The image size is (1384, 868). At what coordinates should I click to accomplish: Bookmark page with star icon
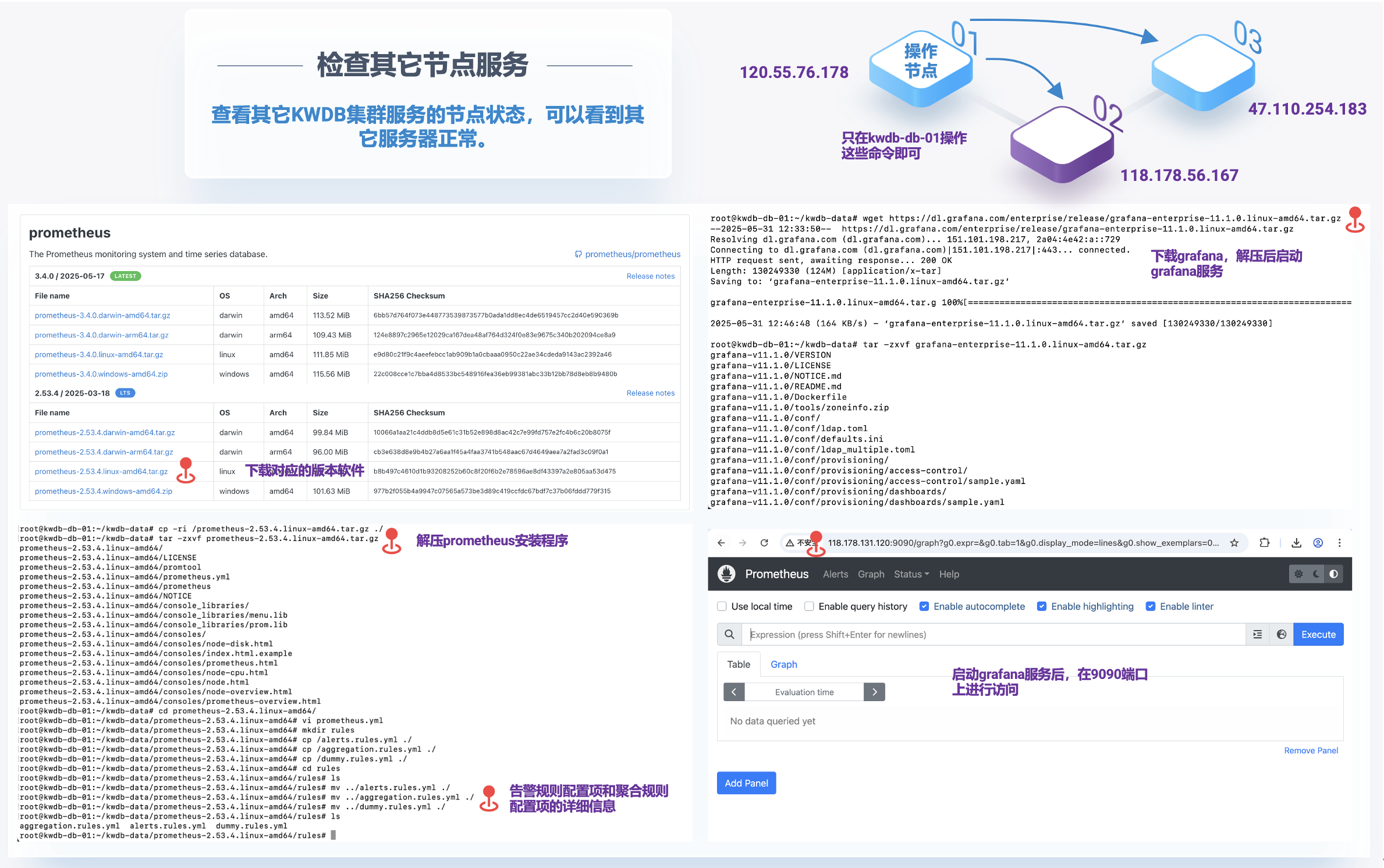1234,543
